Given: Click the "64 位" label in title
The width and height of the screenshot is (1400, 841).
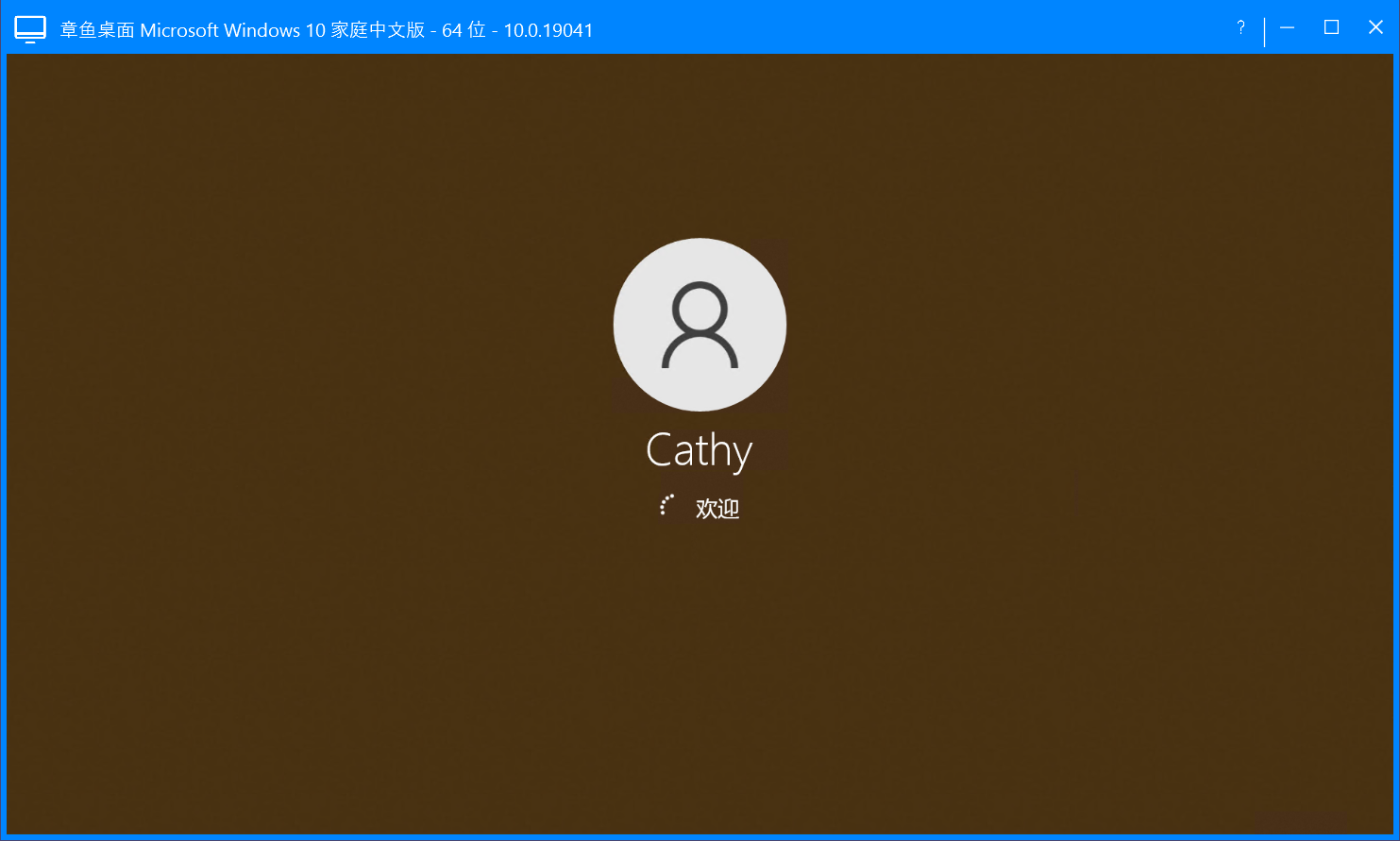Looking at the screenshot, I should (463, 30).
